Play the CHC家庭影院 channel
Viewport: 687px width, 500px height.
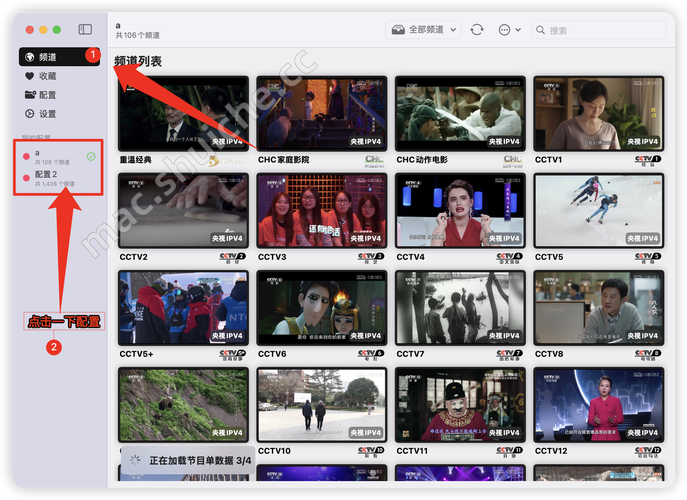pyautogui.click(x=320, y=113)
